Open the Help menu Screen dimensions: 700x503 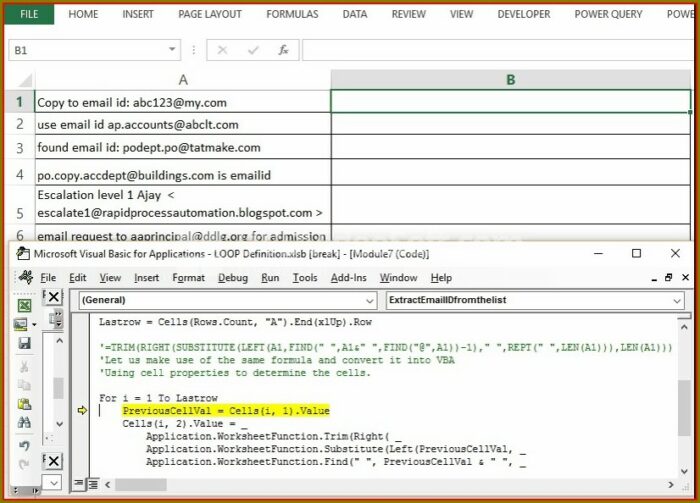tap(441, 278)
